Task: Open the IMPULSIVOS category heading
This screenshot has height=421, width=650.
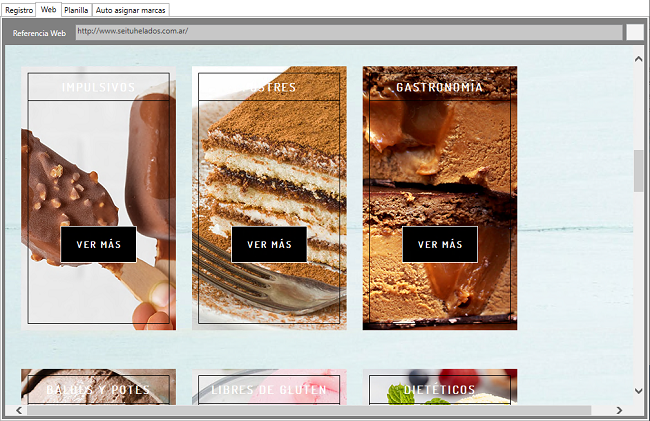Action: (99, 87)
